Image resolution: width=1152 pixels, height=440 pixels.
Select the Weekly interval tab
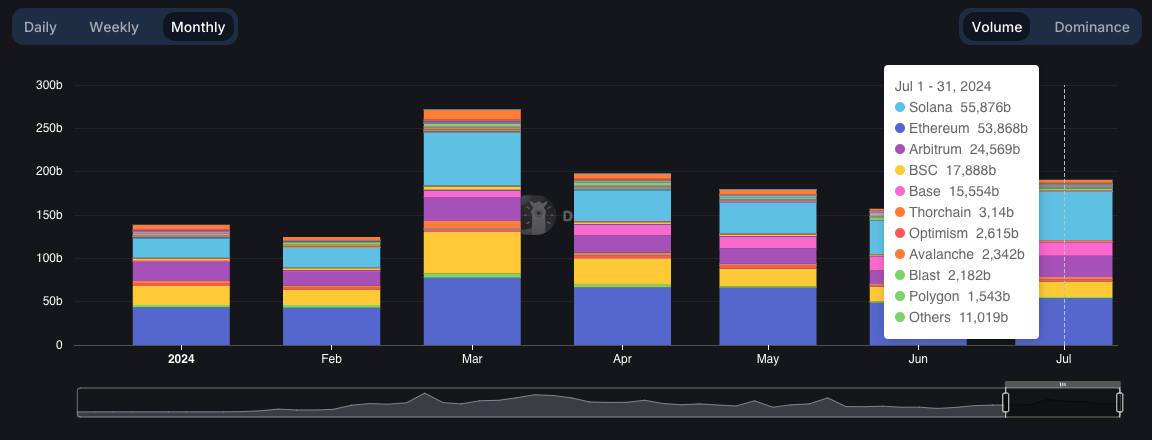tap(114, 27)
